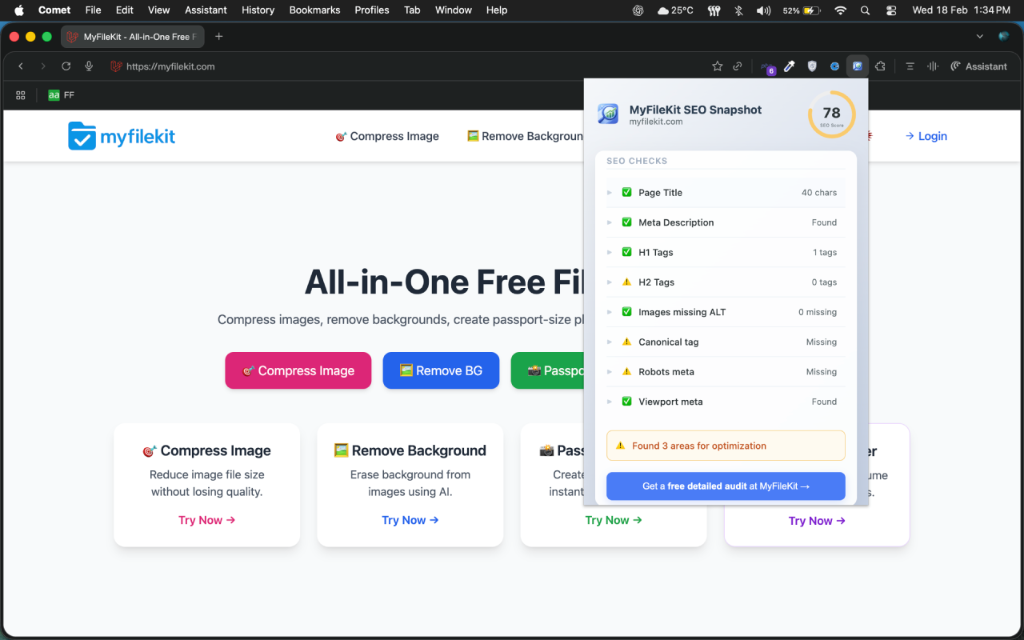Open the Comet Assistant panel
Screen dimensions: 1024x640
coord(978,66)
